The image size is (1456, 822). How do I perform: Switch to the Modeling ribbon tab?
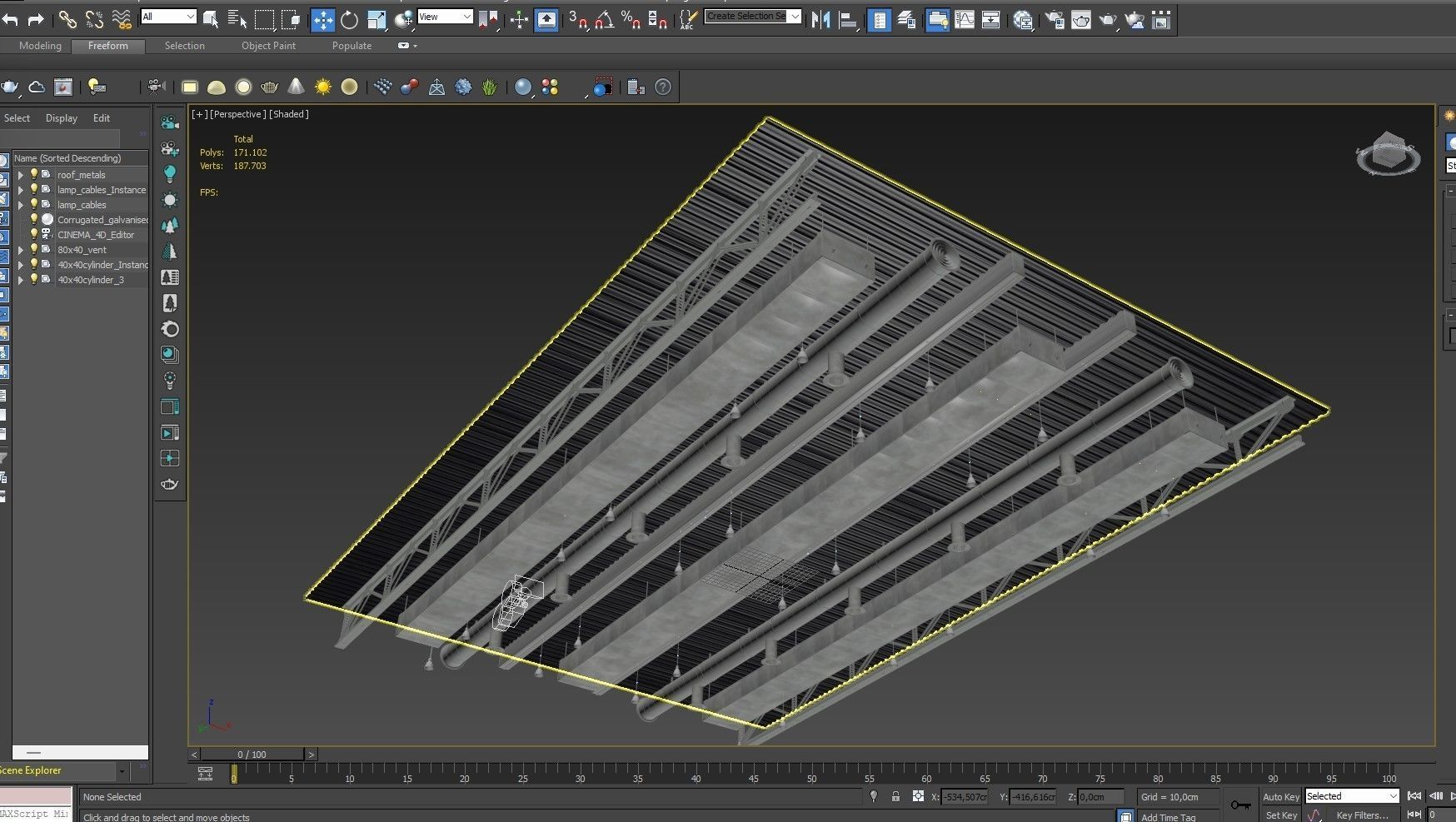40,46
